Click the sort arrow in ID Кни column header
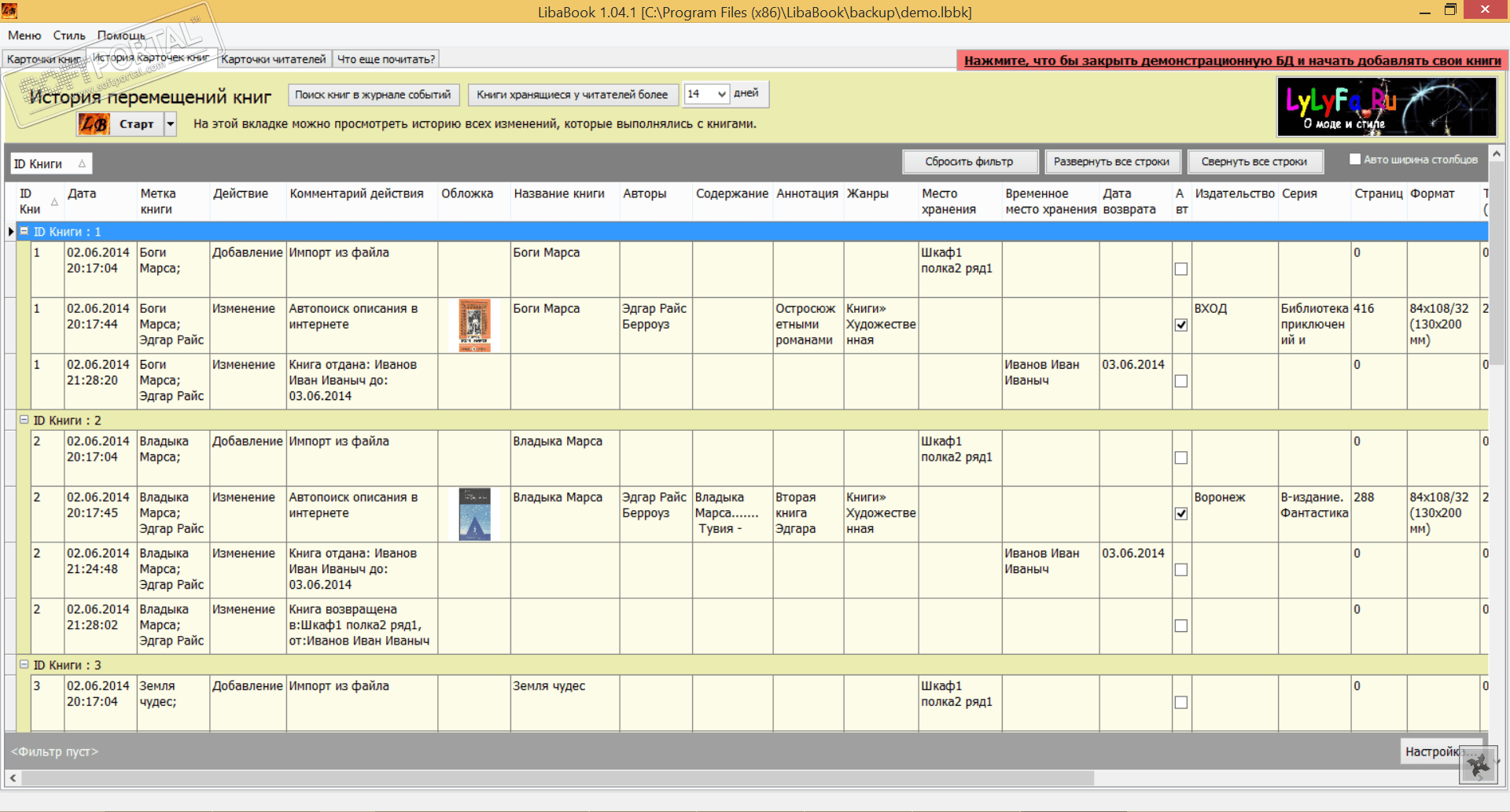Screen dimensions: 1510x812 pyautogui.click(x=54, y=202)
